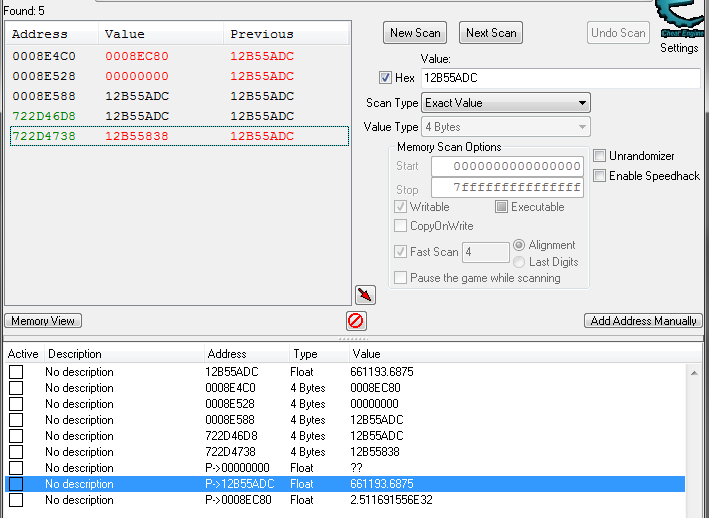Click the red circle clear list icon
The width and height of the screenshot is (709, 518).
[356, 321]
